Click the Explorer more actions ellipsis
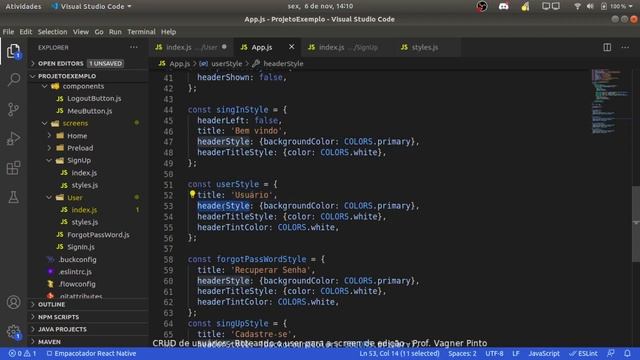The height and width of the screenshot is (360, 640). tap(133, 47)
